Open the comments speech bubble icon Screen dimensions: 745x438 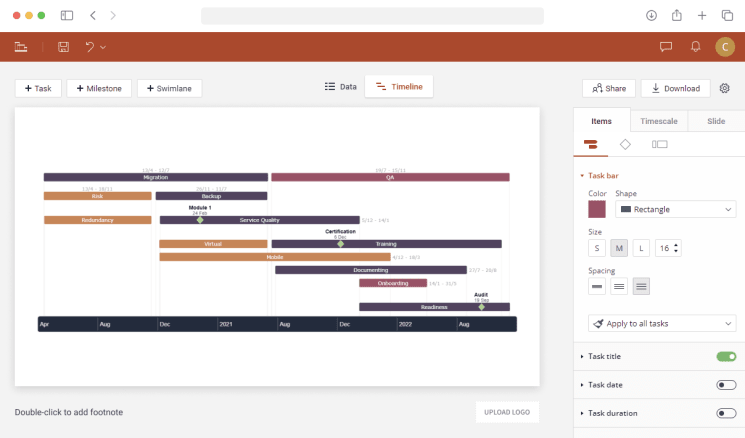[666, 47]
